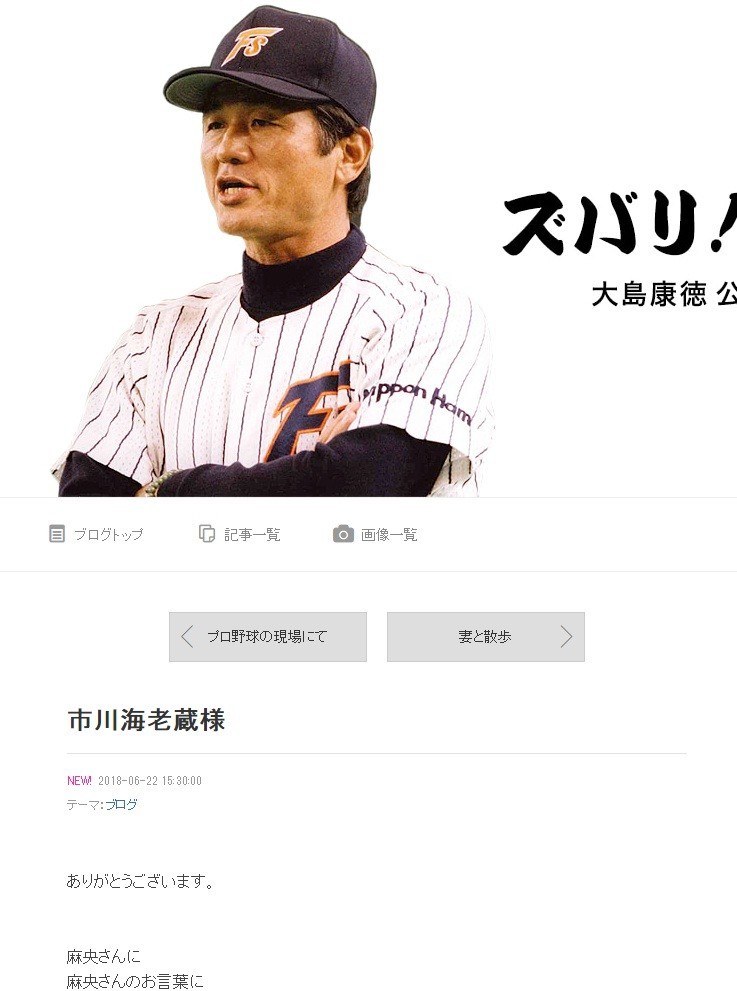Click the NEW! badge beside the date
Viewport: 737px width, 991px height.
click(x=80, y=781)
